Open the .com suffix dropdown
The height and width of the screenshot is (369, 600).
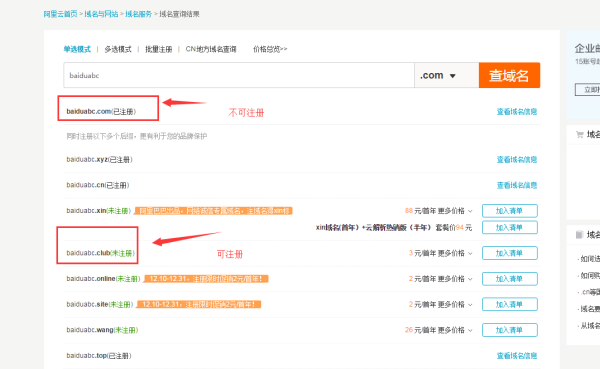tap(446, 75)
